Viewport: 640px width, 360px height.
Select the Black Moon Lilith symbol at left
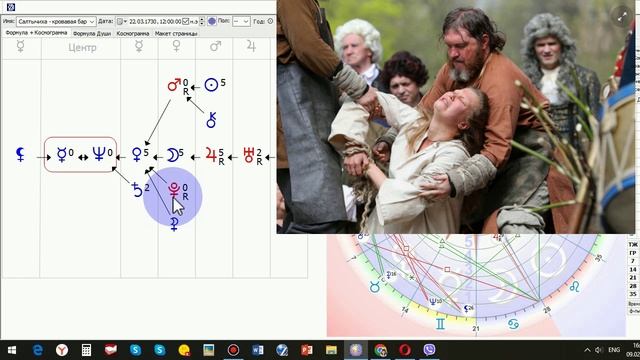(20, 155)
